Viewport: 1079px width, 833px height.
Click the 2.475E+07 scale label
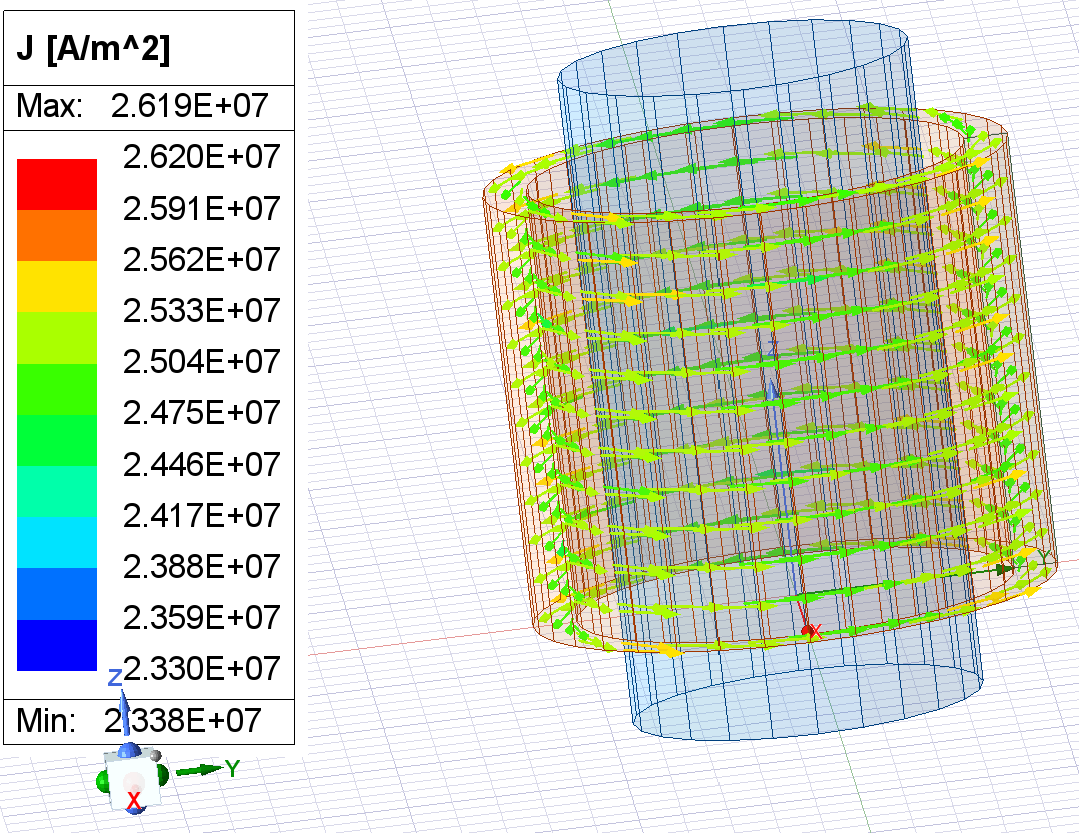click(200, 413)
